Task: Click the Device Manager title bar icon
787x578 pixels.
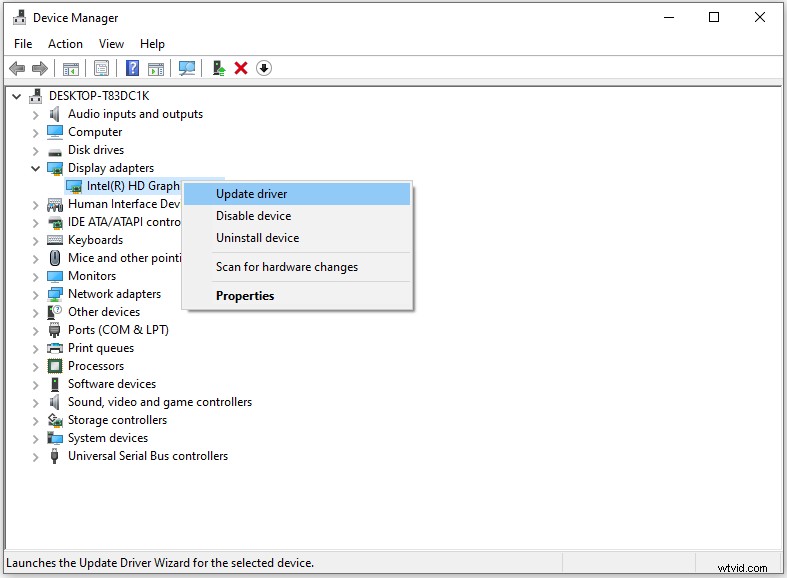Action: point(20,18)
